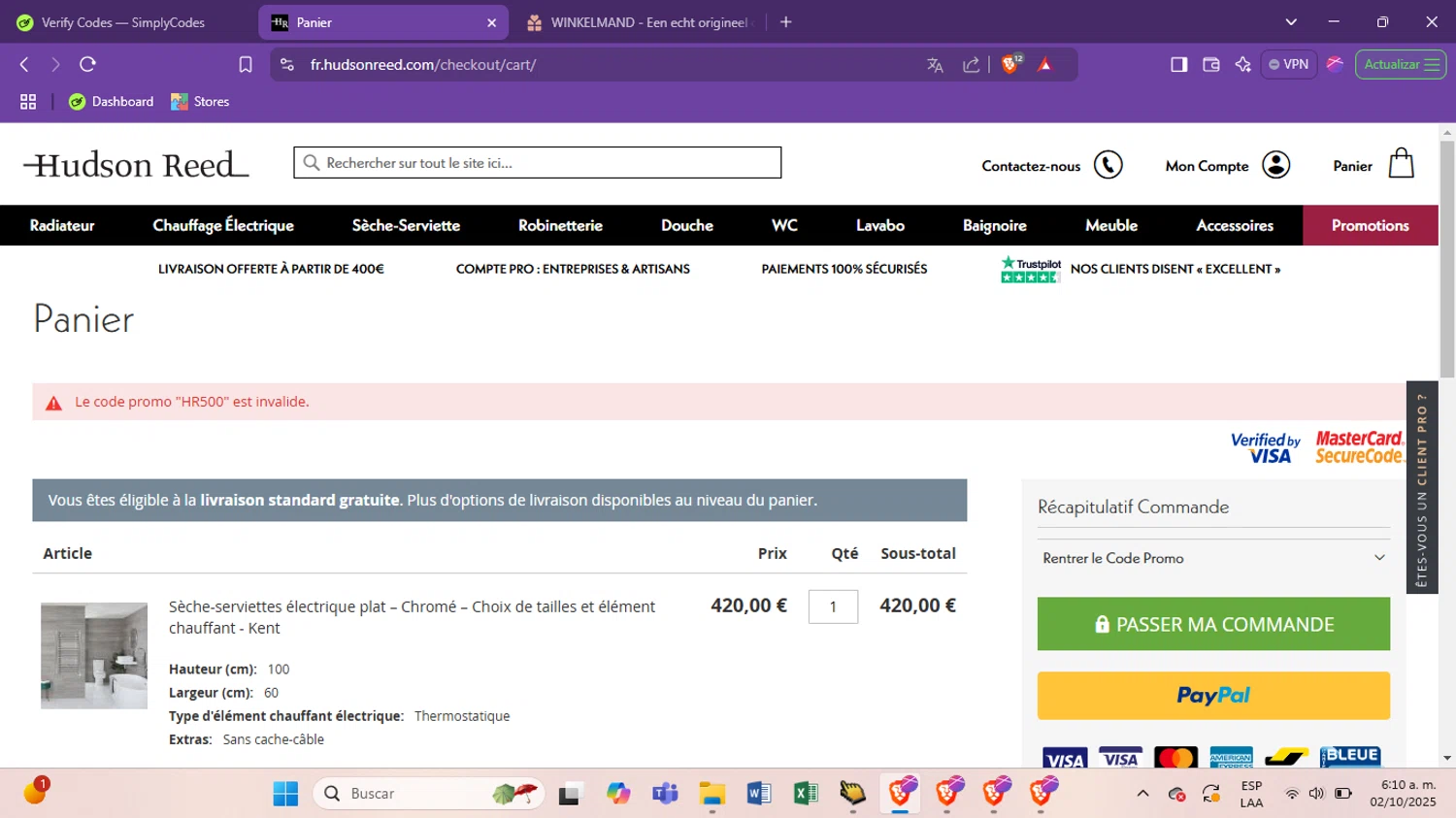This screenshot has width=1456, height=818.
Task: Open the Brave Wallet icon
Action: point(1210,64)
